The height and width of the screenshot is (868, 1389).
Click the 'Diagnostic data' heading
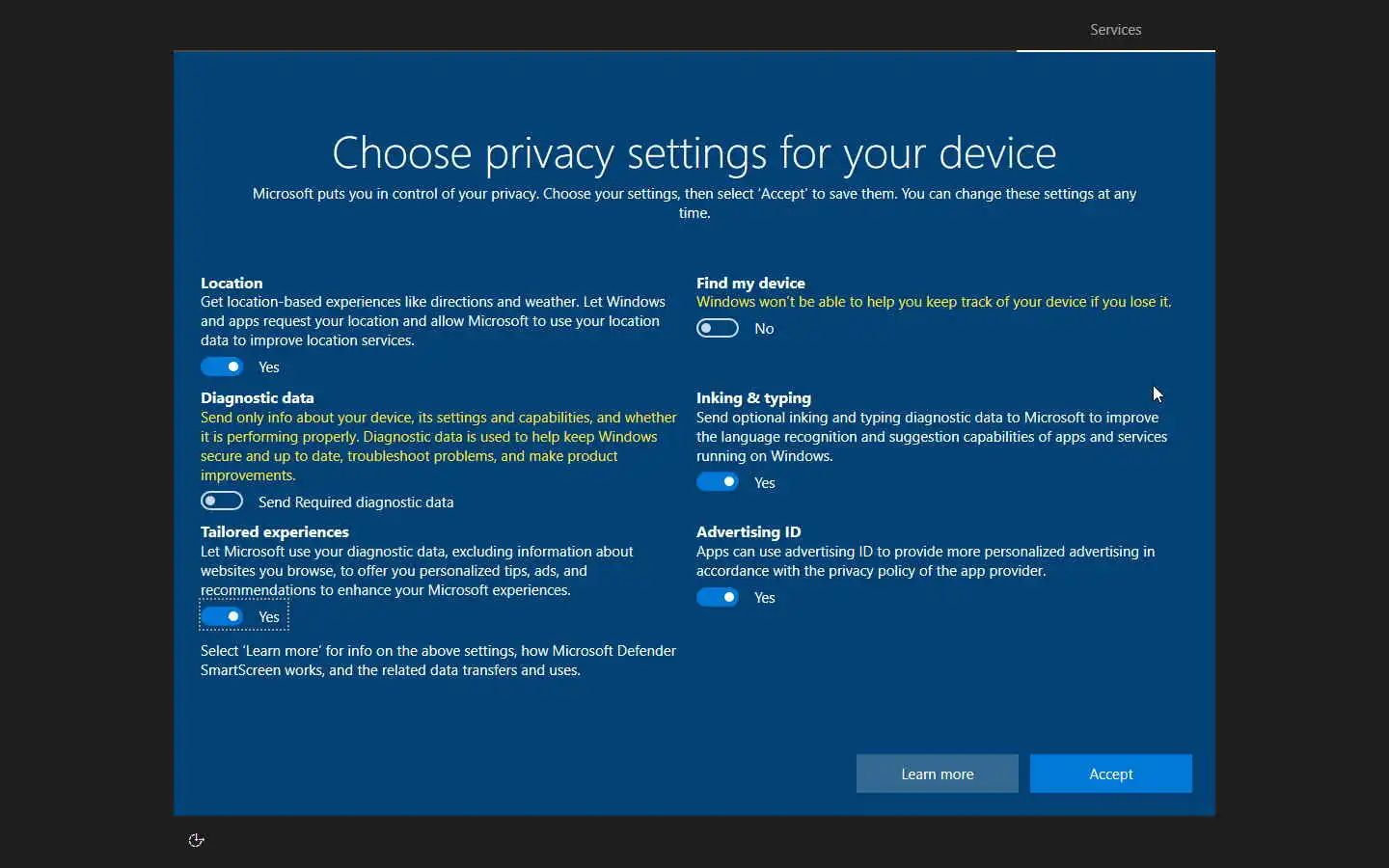258,397
